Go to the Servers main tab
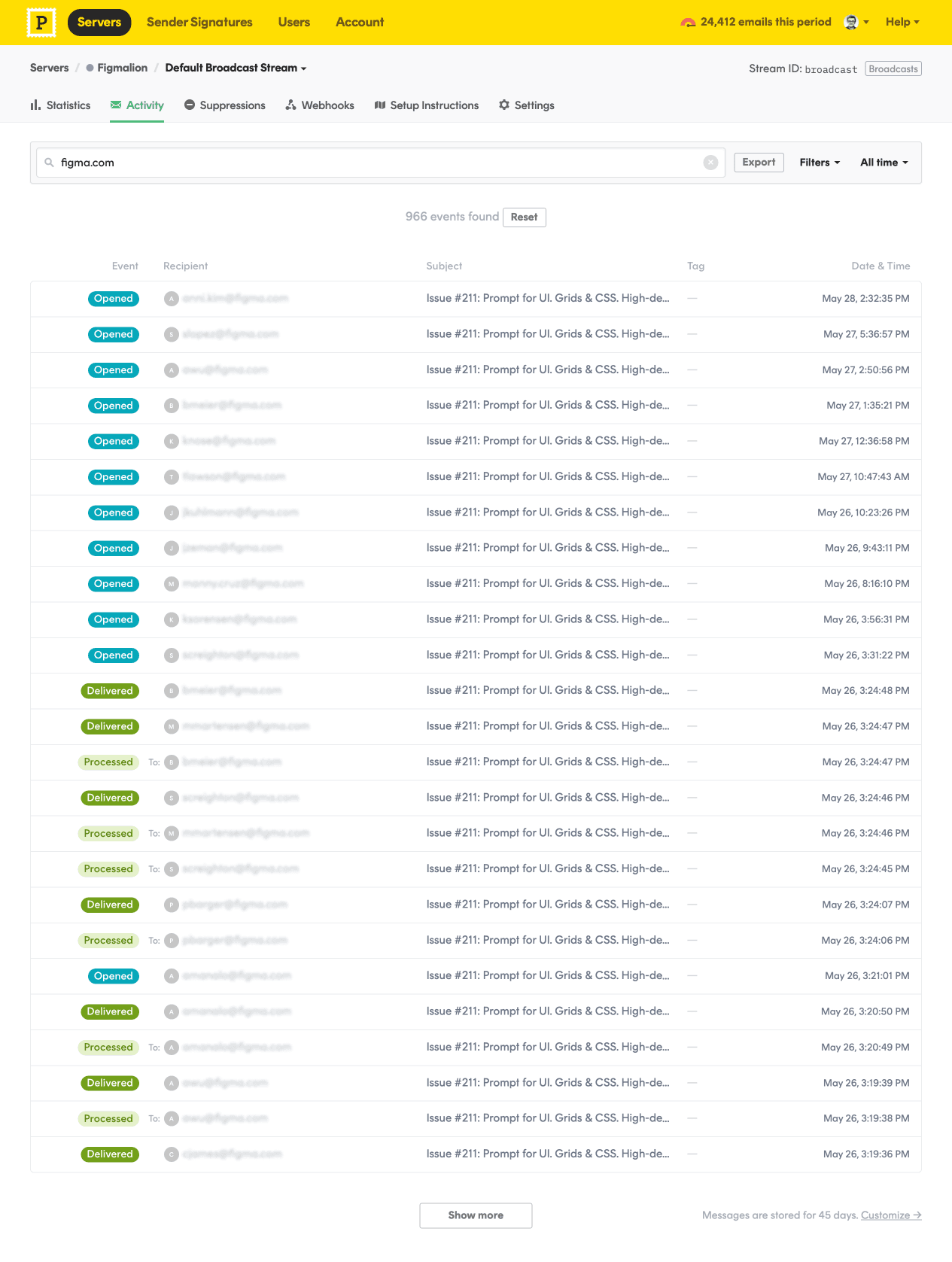 [99, 22]
